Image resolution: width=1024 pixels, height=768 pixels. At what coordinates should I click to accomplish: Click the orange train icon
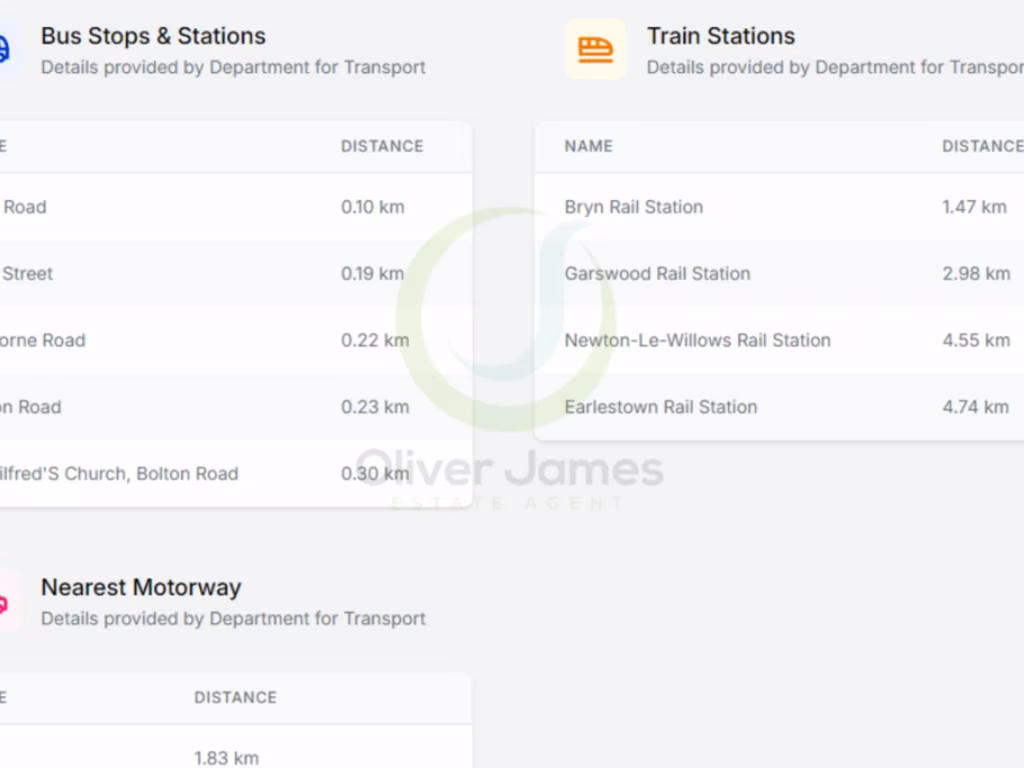coord(595,49)
